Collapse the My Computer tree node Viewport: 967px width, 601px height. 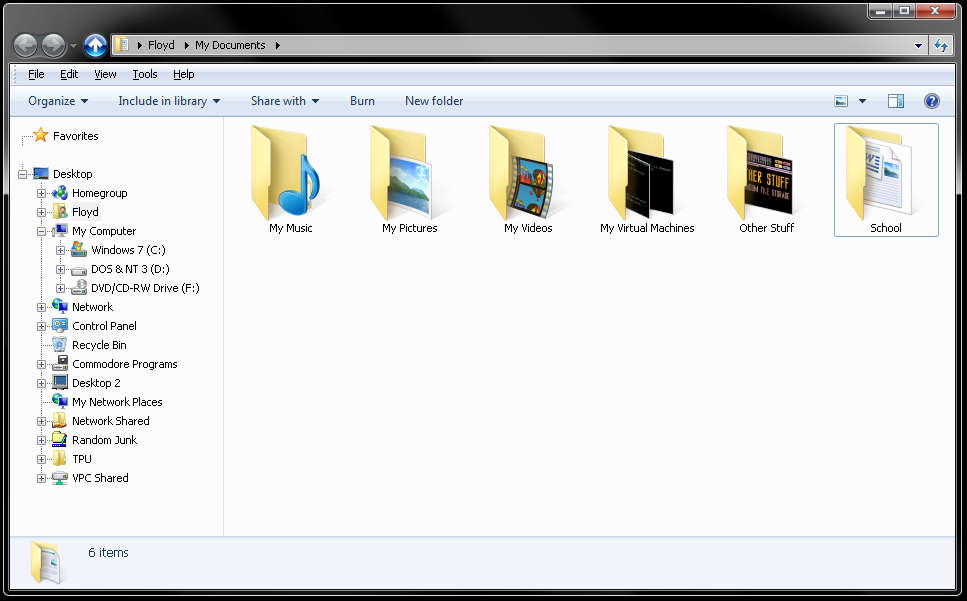[x=42, y=231]
